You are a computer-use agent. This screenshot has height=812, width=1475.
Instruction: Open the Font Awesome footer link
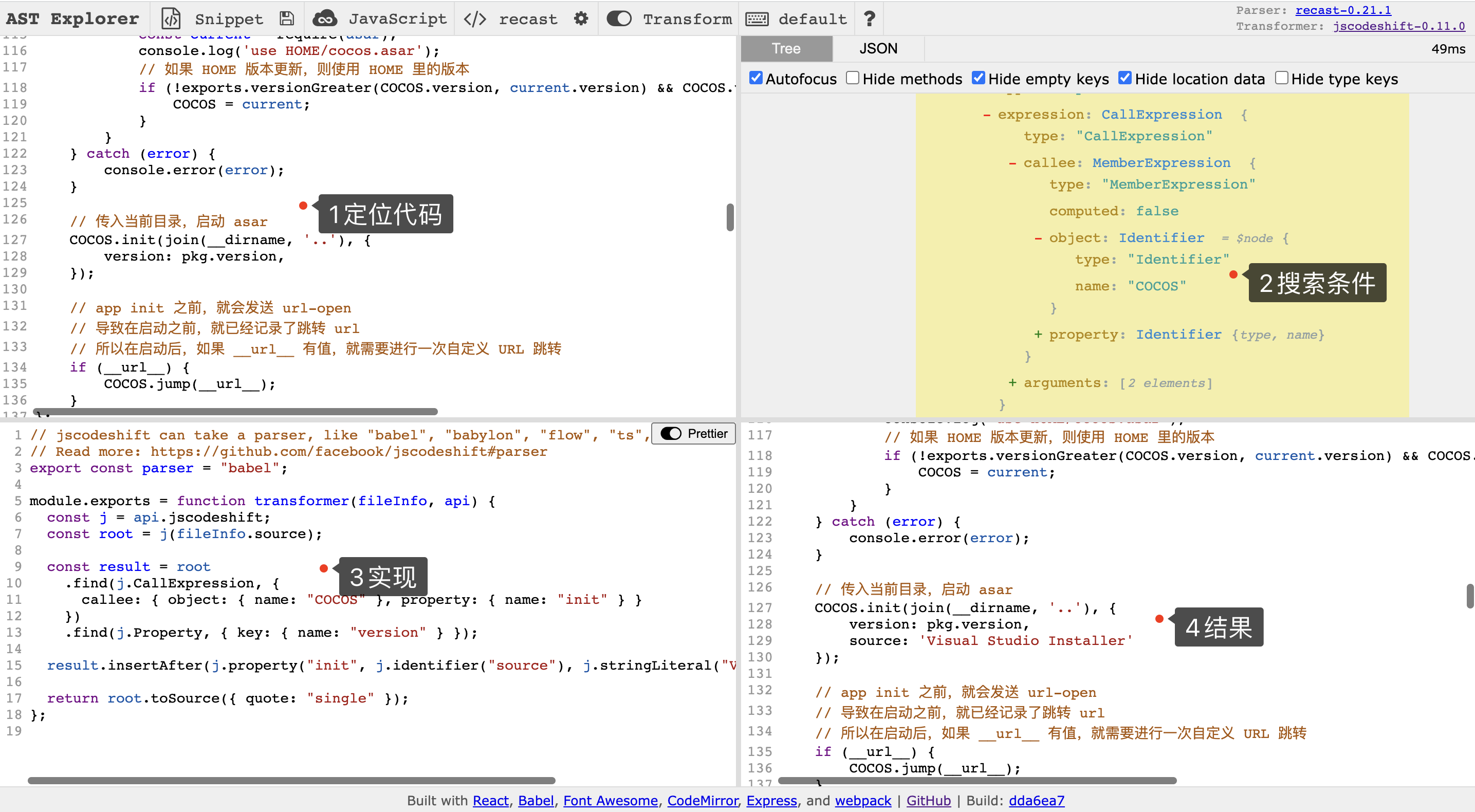click(611, 801)
